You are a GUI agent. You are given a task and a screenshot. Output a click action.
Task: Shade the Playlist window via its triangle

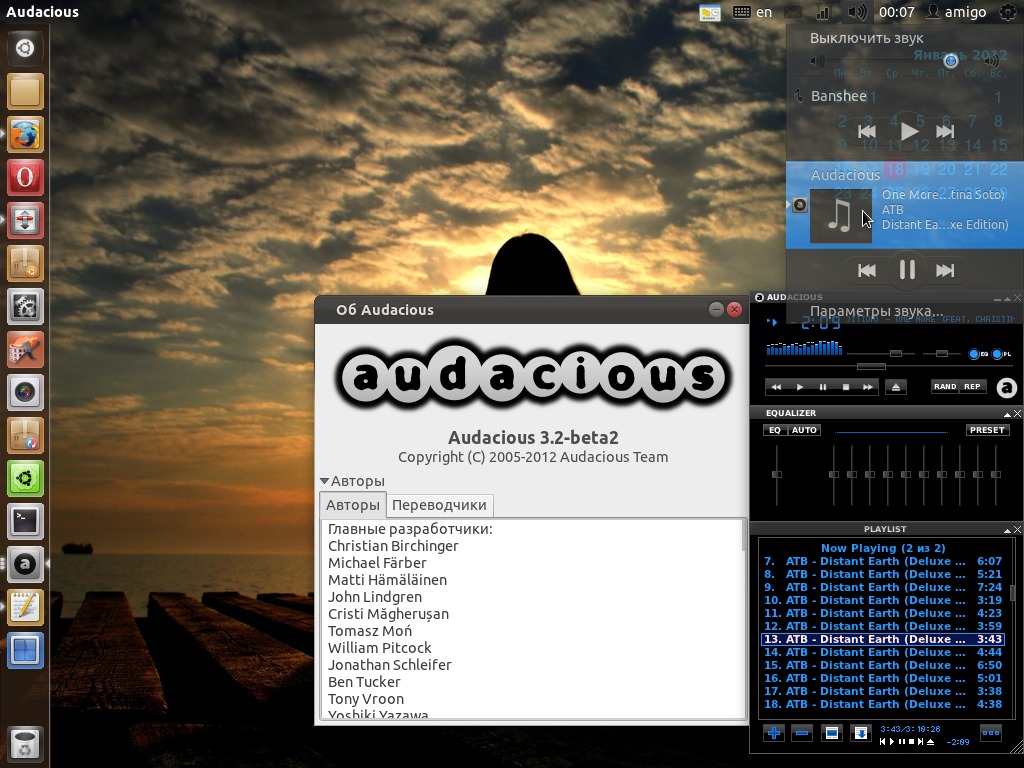pos(1007,530)
